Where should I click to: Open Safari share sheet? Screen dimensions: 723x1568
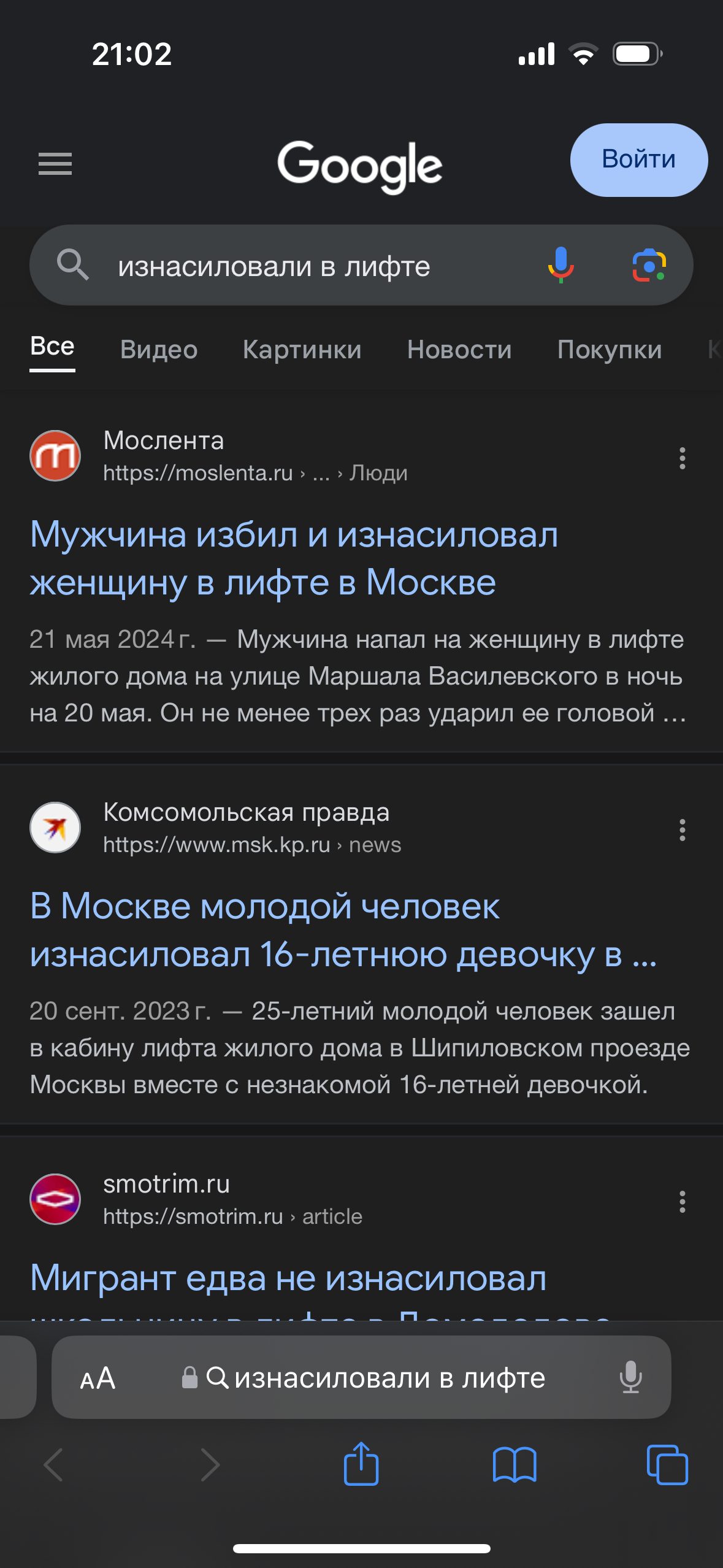pyautogui.click(x=361, y=1464)
